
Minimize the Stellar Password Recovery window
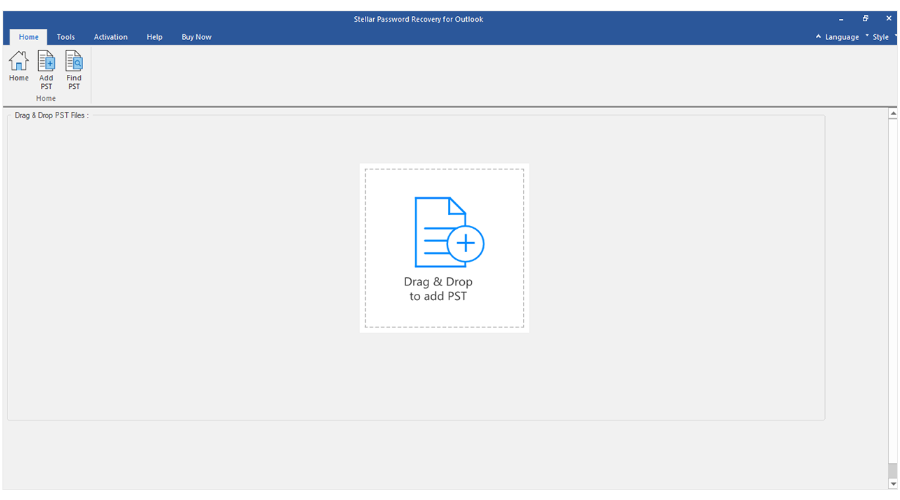tap(841, 19)
